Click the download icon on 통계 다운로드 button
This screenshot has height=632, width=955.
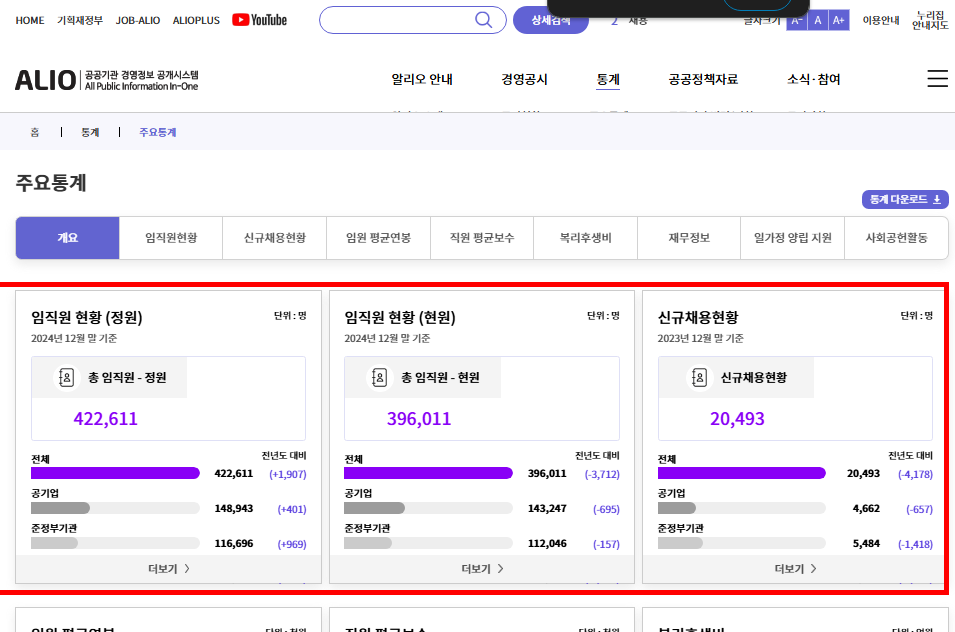point(934,199)
